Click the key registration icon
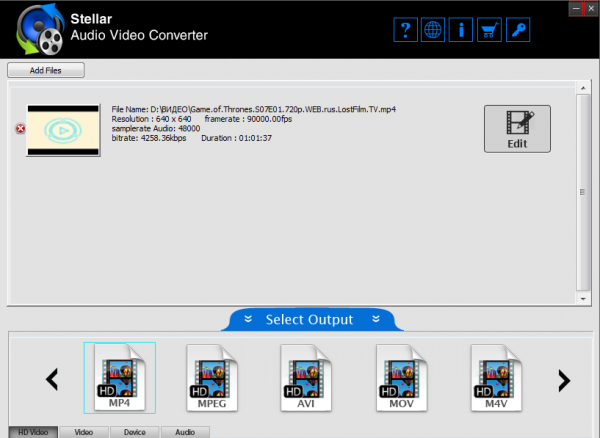Image resolution: width=600 pixels, height=438 pixels. (518, 29)
